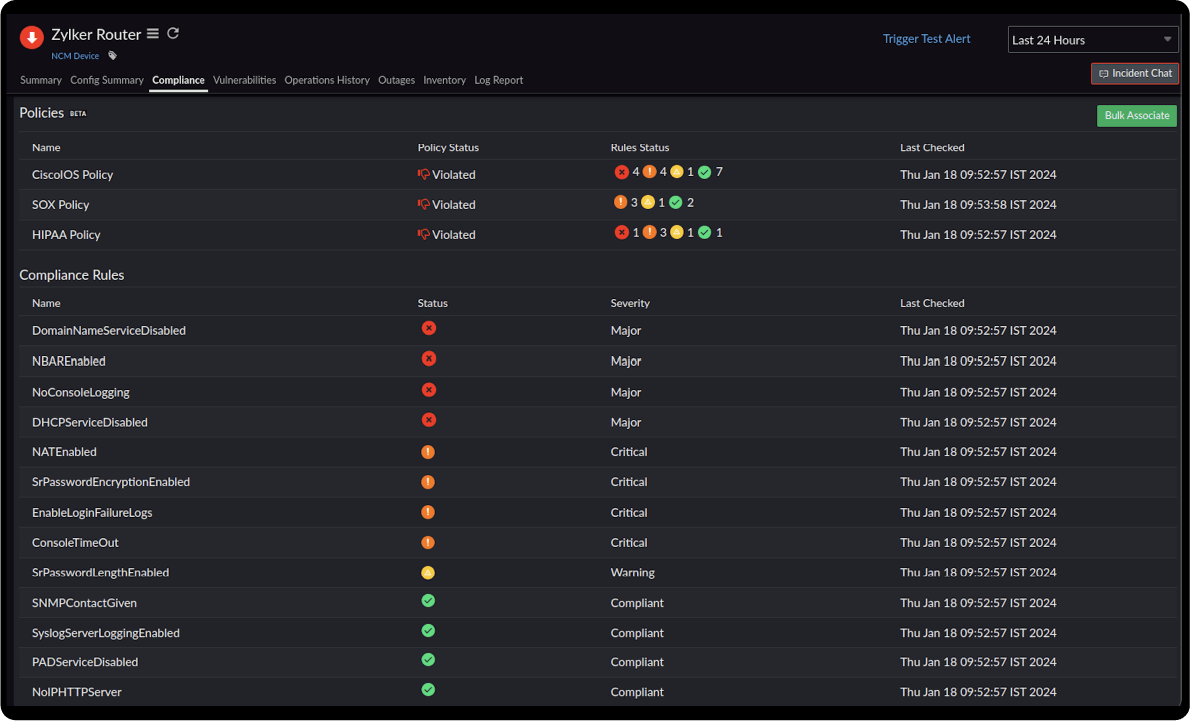Click the tag icon beside NCM Device

113,56
